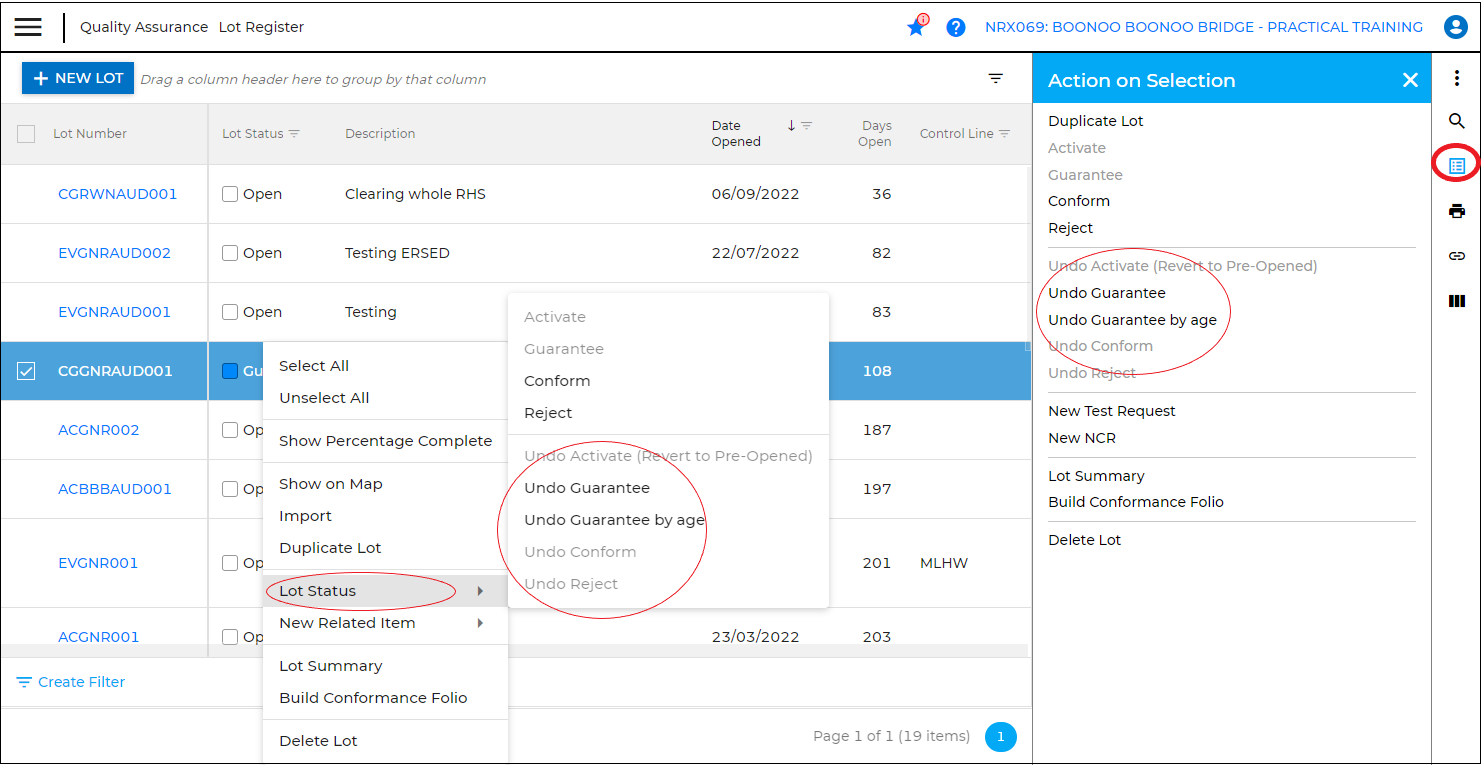The image size is (1481, 765).
Task: Choose Undo Guarantee in the Lot Status submenu
Action: (587, 488)
